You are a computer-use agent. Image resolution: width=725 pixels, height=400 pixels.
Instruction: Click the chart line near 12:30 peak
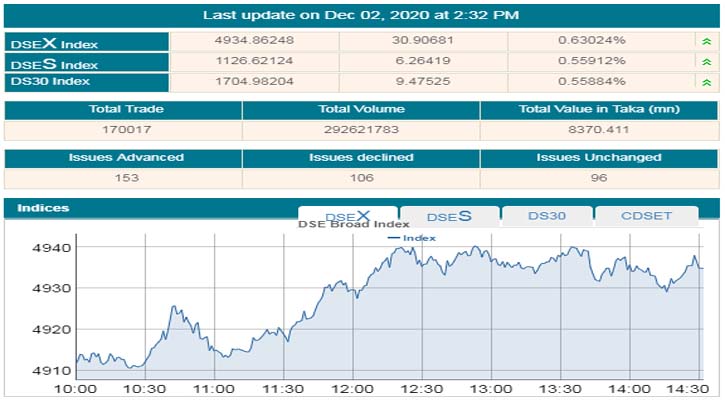click(400, 247)
